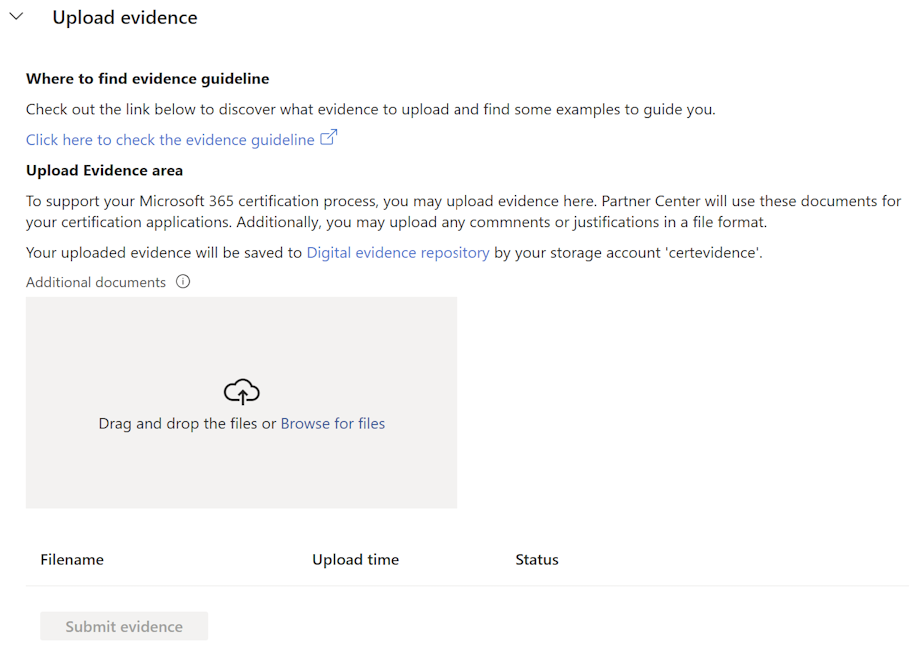Click the gray file drop zone area
The height and width of the screenshot is (653, 918).
pyautogui.click(x=241, y=470)
